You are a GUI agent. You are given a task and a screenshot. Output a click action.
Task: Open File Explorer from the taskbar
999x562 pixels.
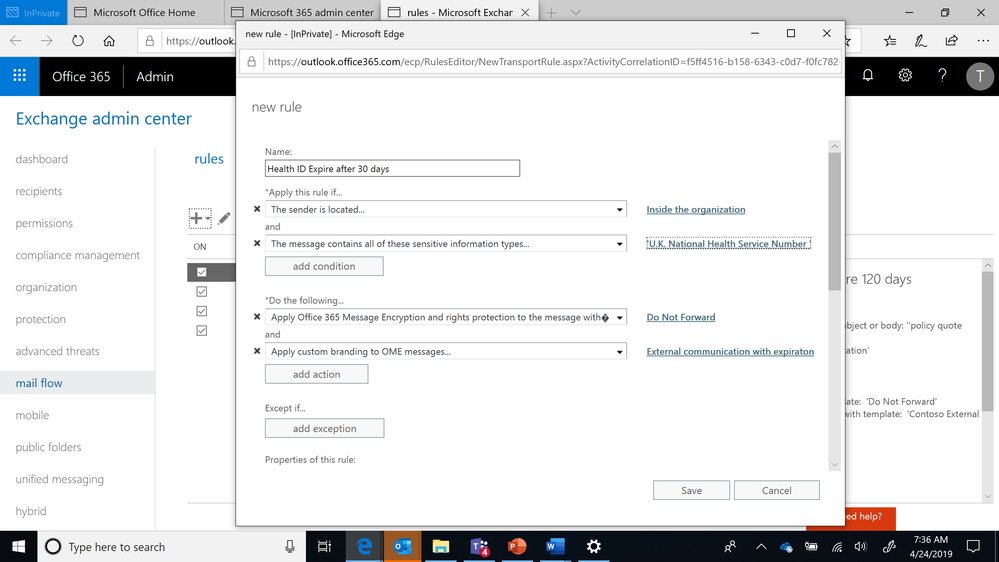click(x=440, y=546)
